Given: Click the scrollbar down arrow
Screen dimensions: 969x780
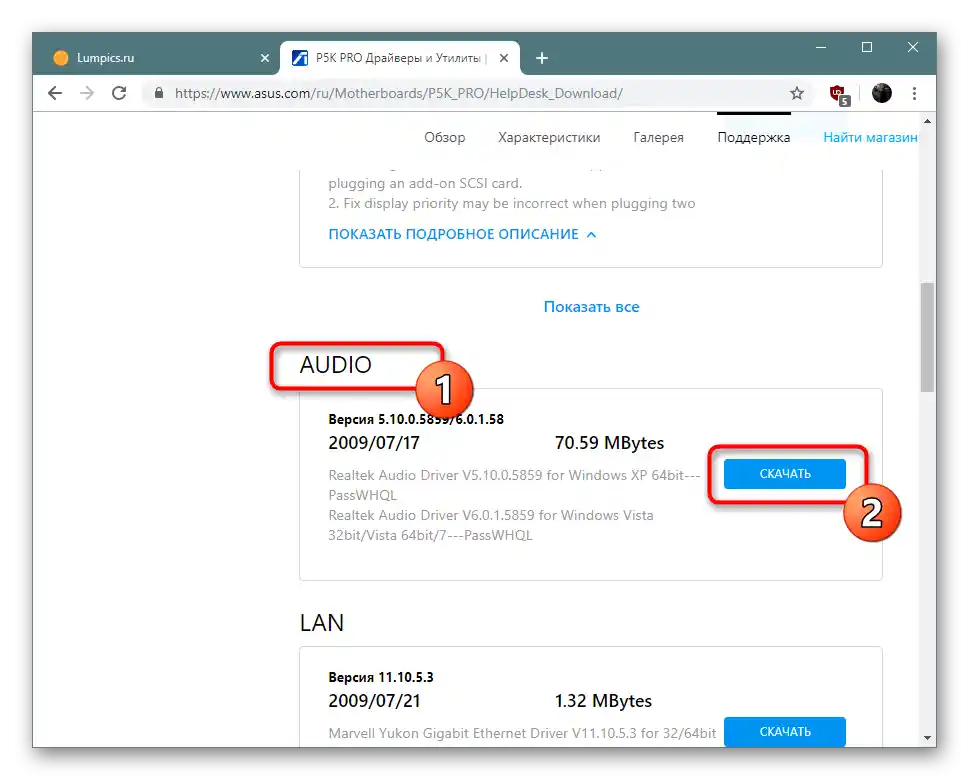Looking at the screenshot, I should pyautogui.click(x=926, y=737).
